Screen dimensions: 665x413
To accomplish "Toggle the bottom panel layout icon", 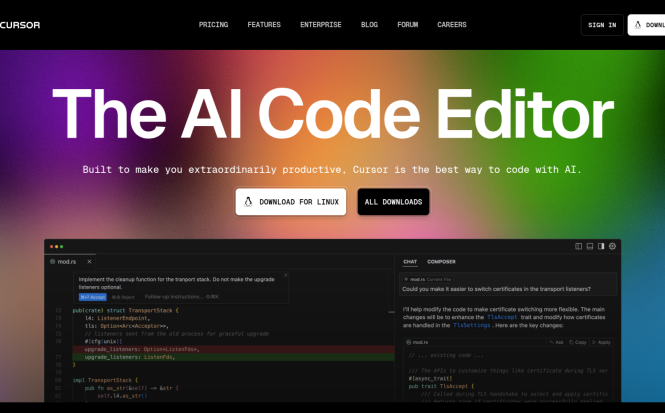I will [590, 246].
